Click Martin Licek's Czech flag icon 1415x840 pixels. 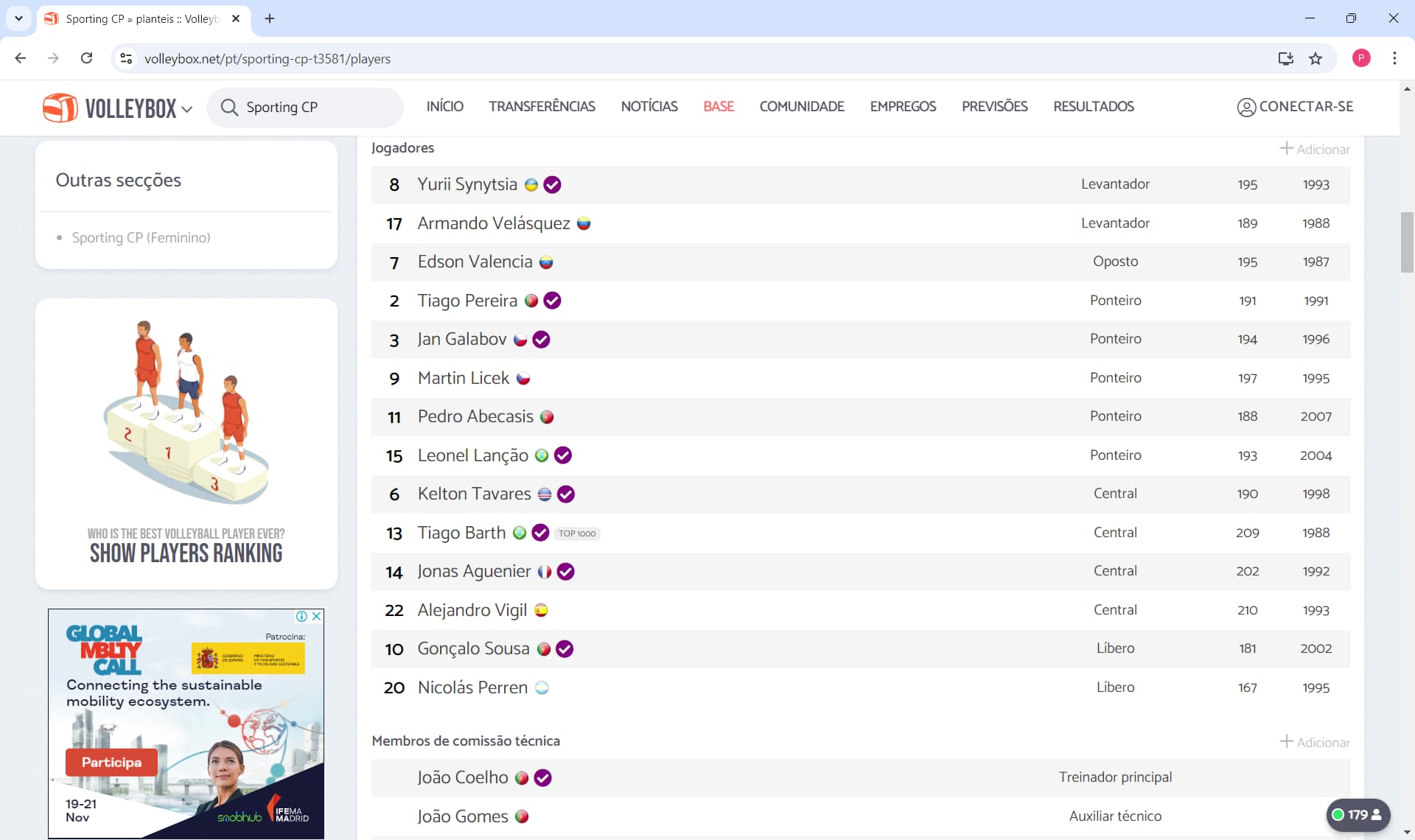(523, 379)
